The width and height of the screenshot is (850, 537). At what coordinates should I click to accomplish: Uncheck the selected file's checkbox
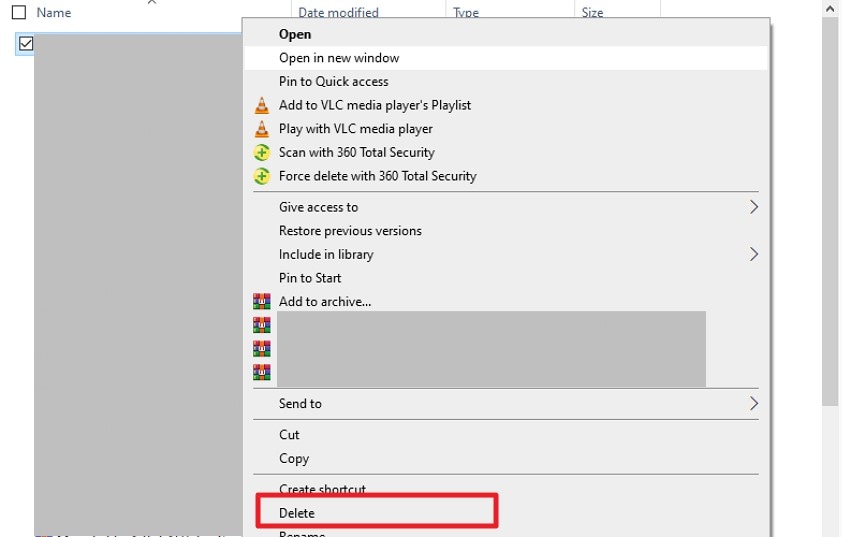click(x=26, y=43)
